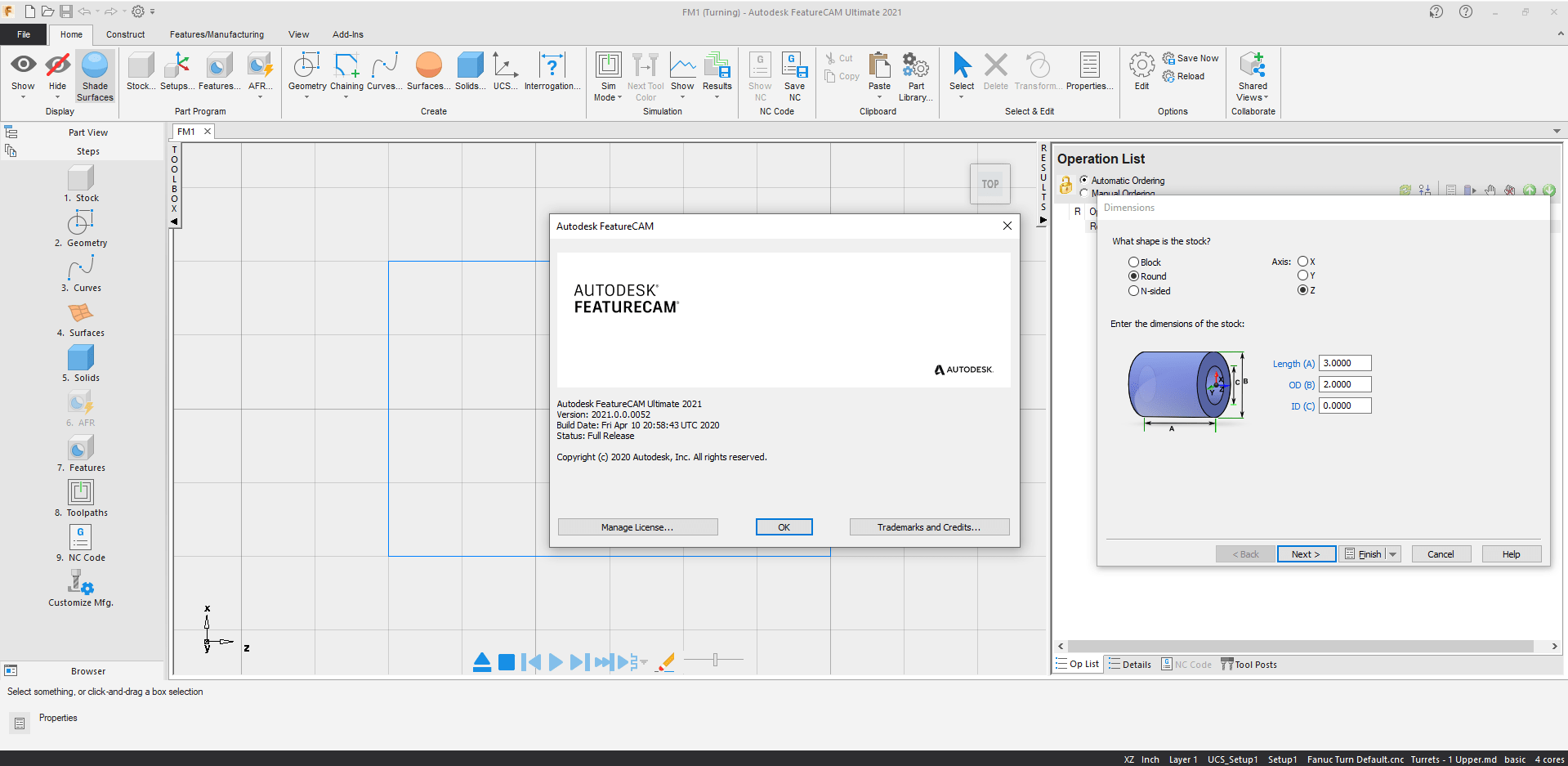Click the operation list lock icon

tap(1065, 186)
